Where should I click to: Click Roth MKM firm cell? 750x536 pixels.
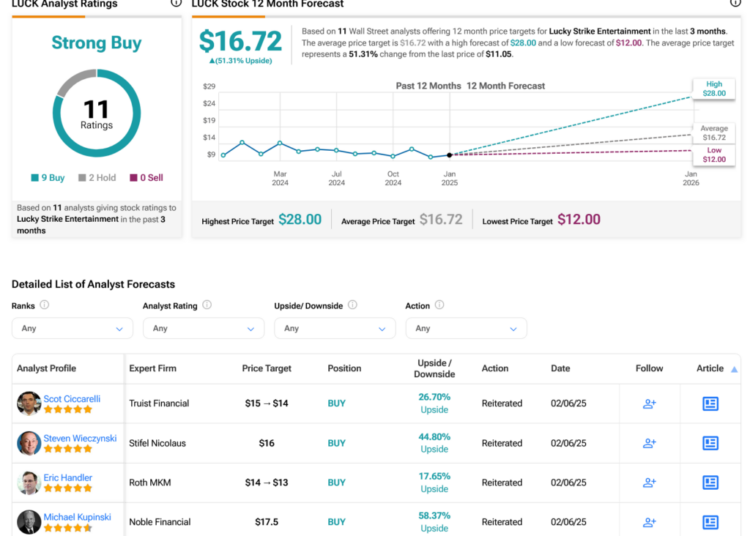150,482
